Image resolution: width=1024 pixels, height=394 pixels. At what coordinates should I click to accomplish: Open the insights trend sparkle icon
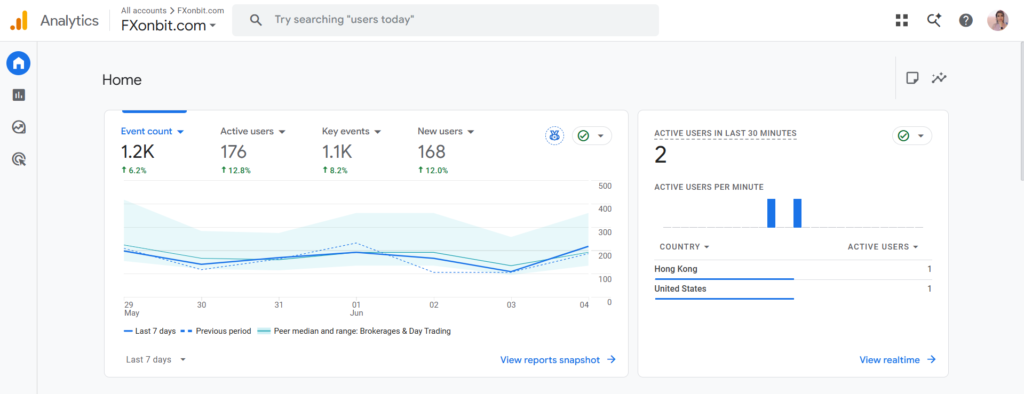939,78
